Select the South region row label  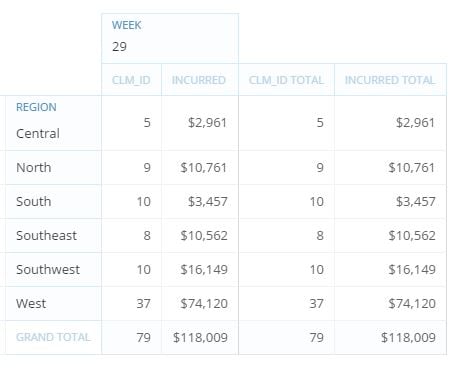coord(34,202)
